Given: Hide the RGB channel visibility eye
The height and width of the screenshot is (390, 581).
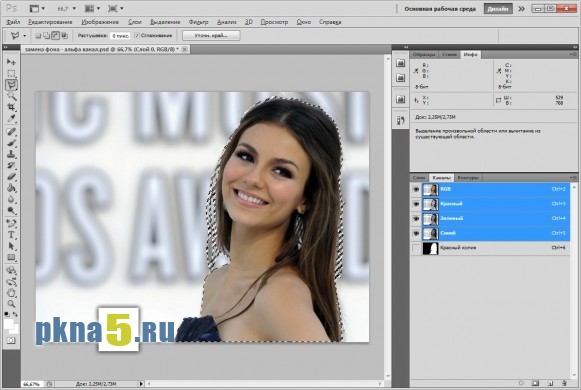Looking at the screenshot, I should [416, 189].
